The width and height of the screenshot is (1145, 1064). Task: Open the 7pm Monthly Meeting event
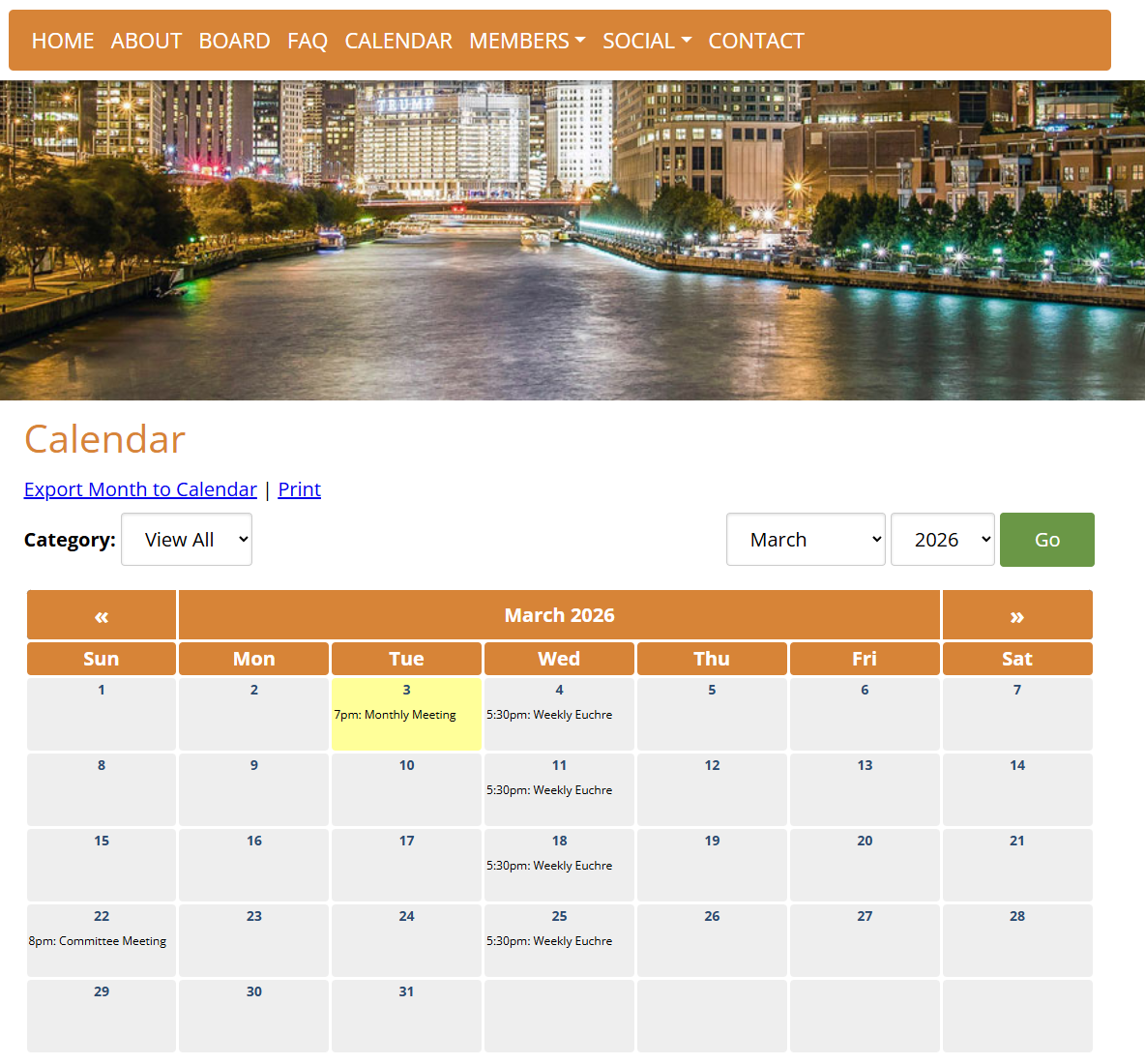click(x=395, y=715)
